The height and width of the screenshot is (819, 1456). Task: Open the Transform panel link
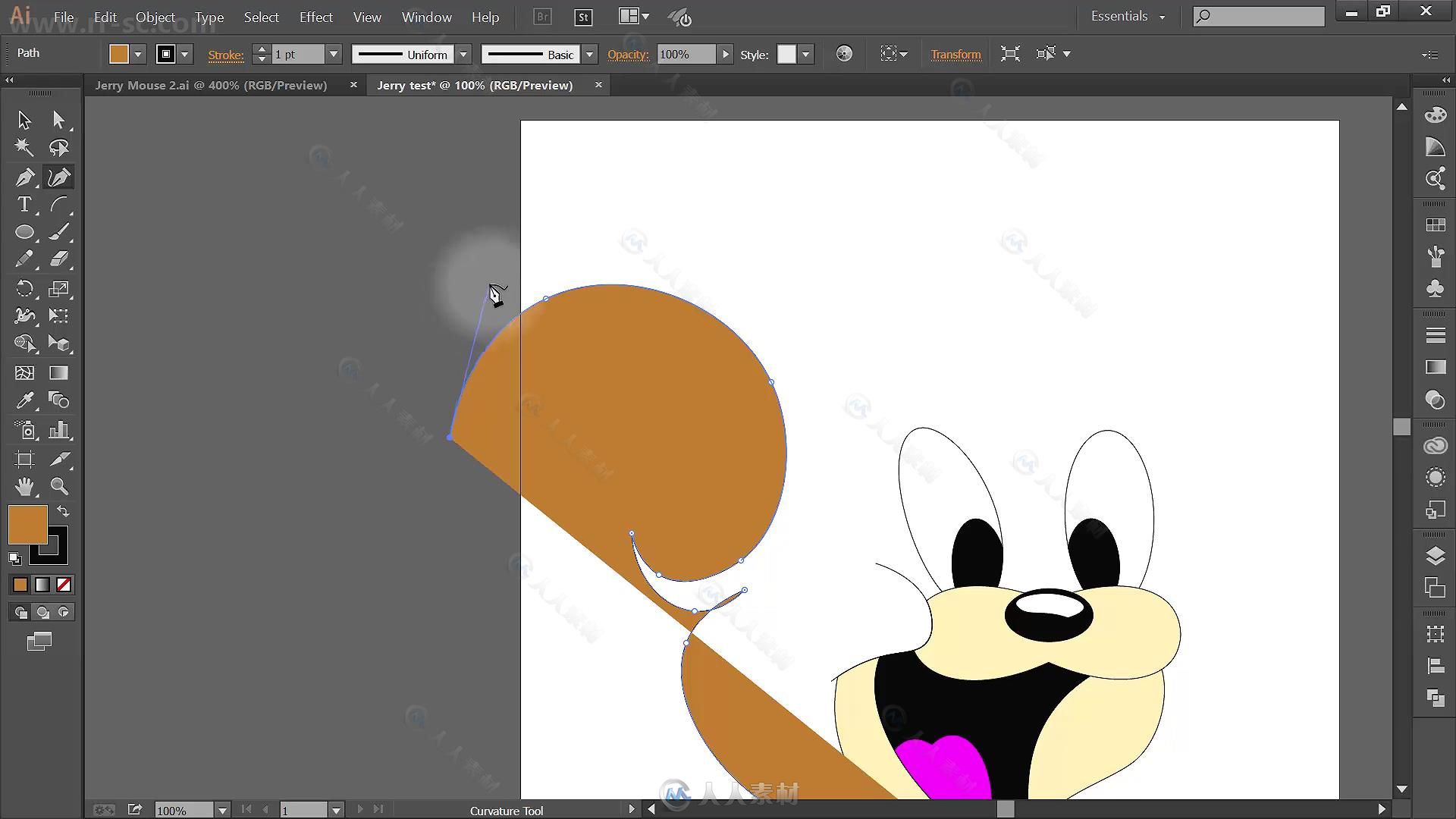(955, 55)
